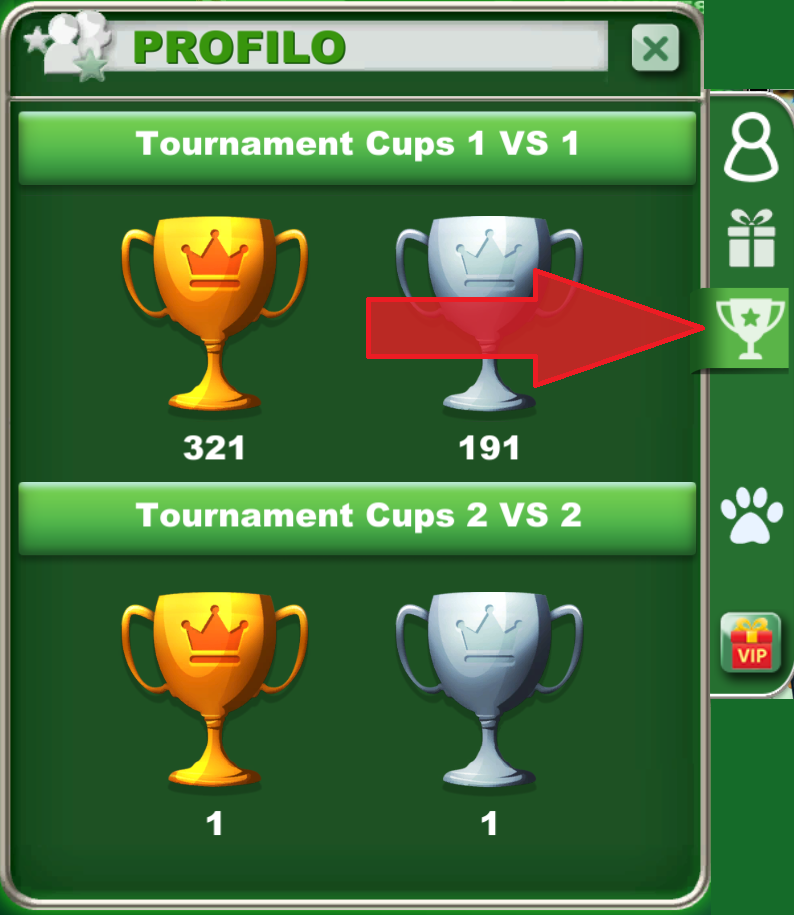The image size is (794, 915).
Task: Click the 321 gold cup count
Action: point(214,448)
